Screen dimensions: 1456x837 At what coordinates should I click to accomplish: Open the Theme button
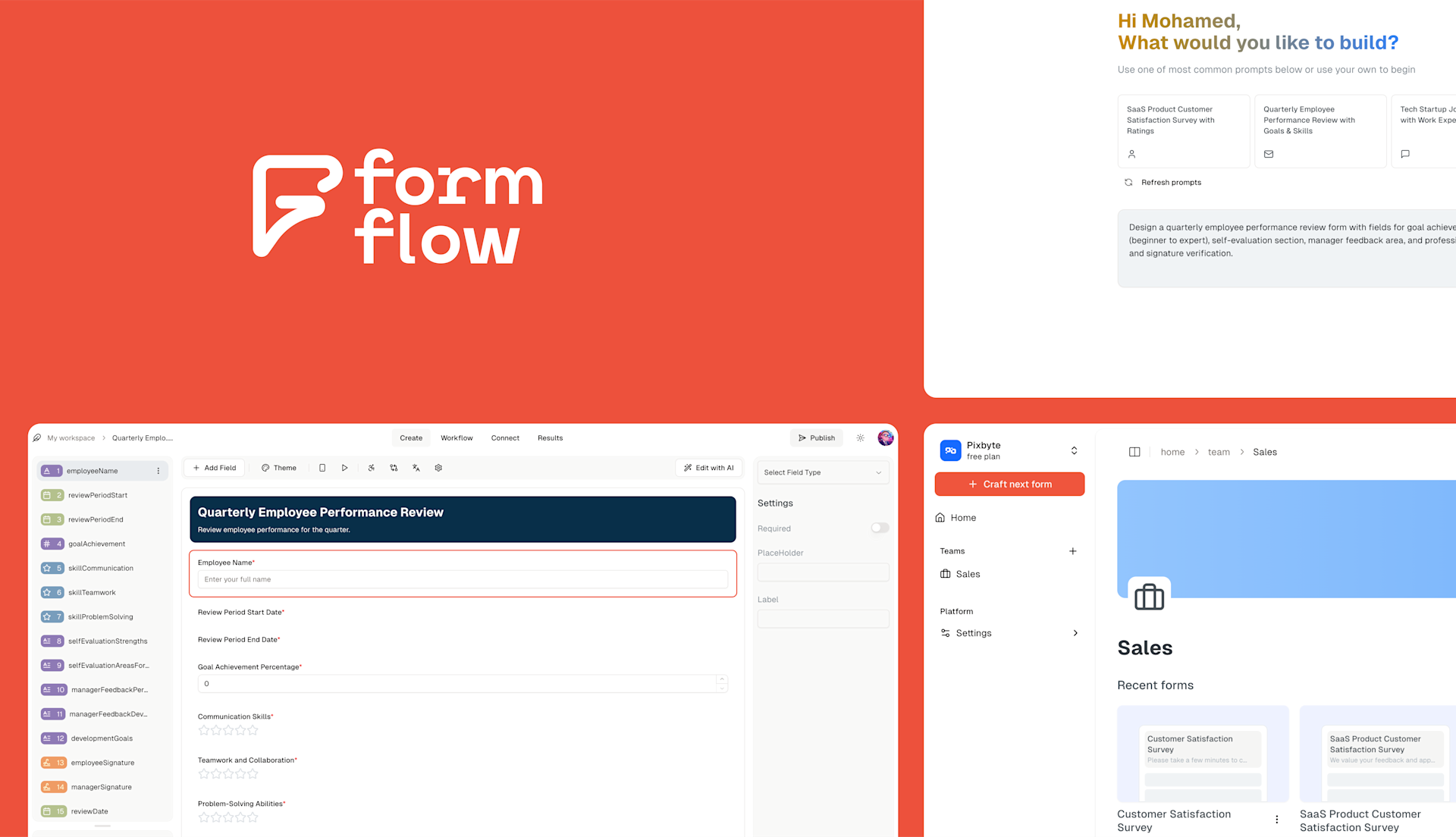coord(279,468)
